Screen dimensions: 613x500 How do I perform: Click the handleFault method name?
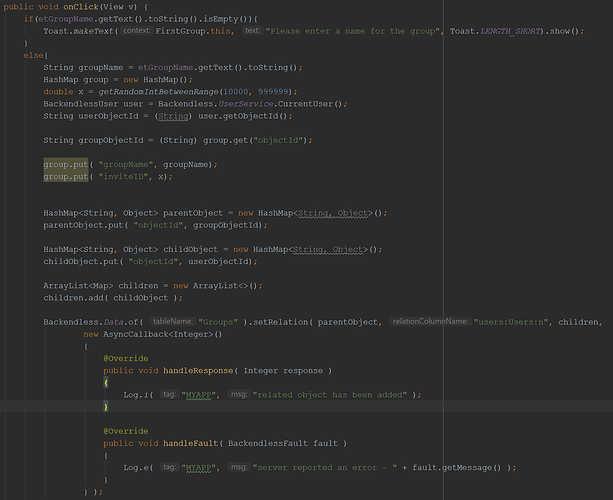tap(190, 443)
